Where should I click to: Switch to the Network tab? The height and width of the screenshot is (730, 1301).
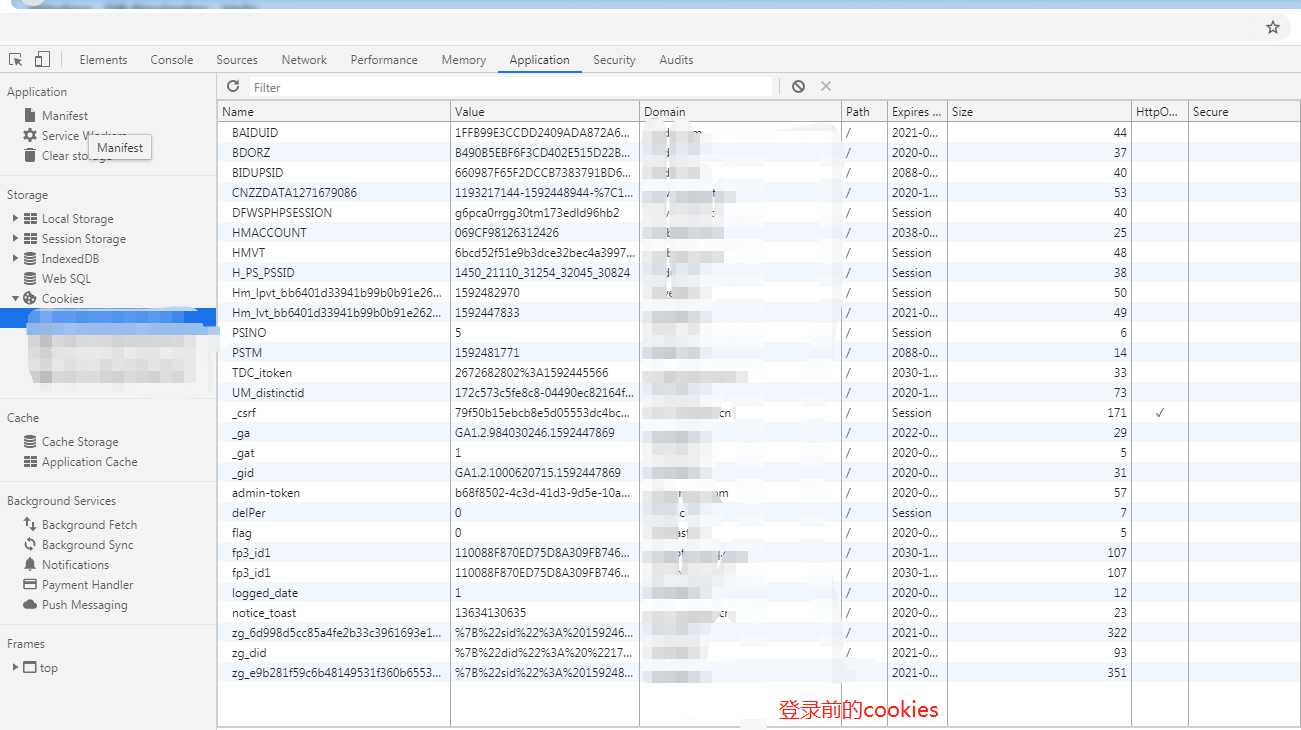pyautogui.click(x=304, y=60)
